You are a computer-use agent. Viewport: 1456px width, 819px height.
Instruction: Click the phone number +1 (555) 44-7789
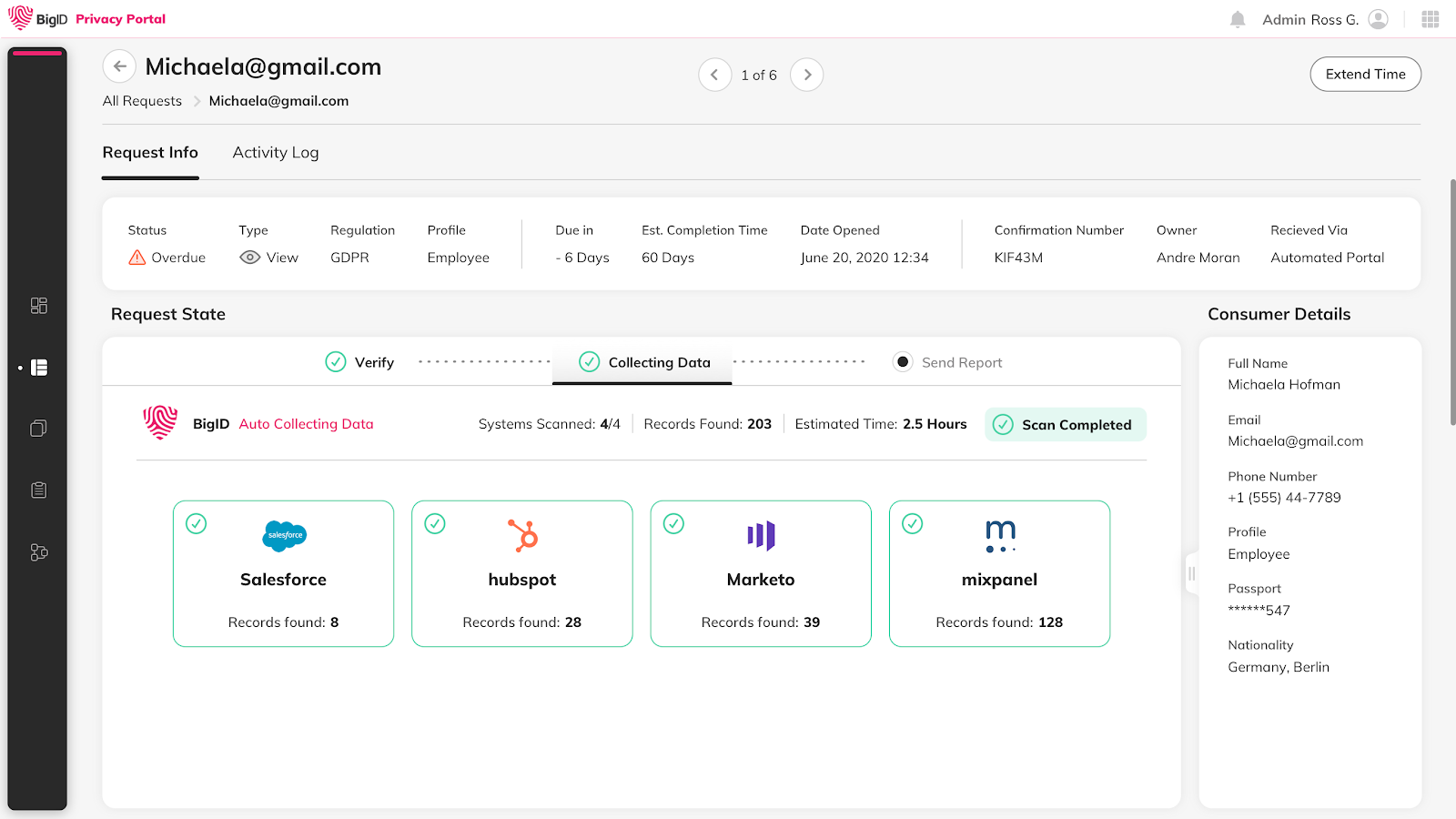tap(1284, 498)
